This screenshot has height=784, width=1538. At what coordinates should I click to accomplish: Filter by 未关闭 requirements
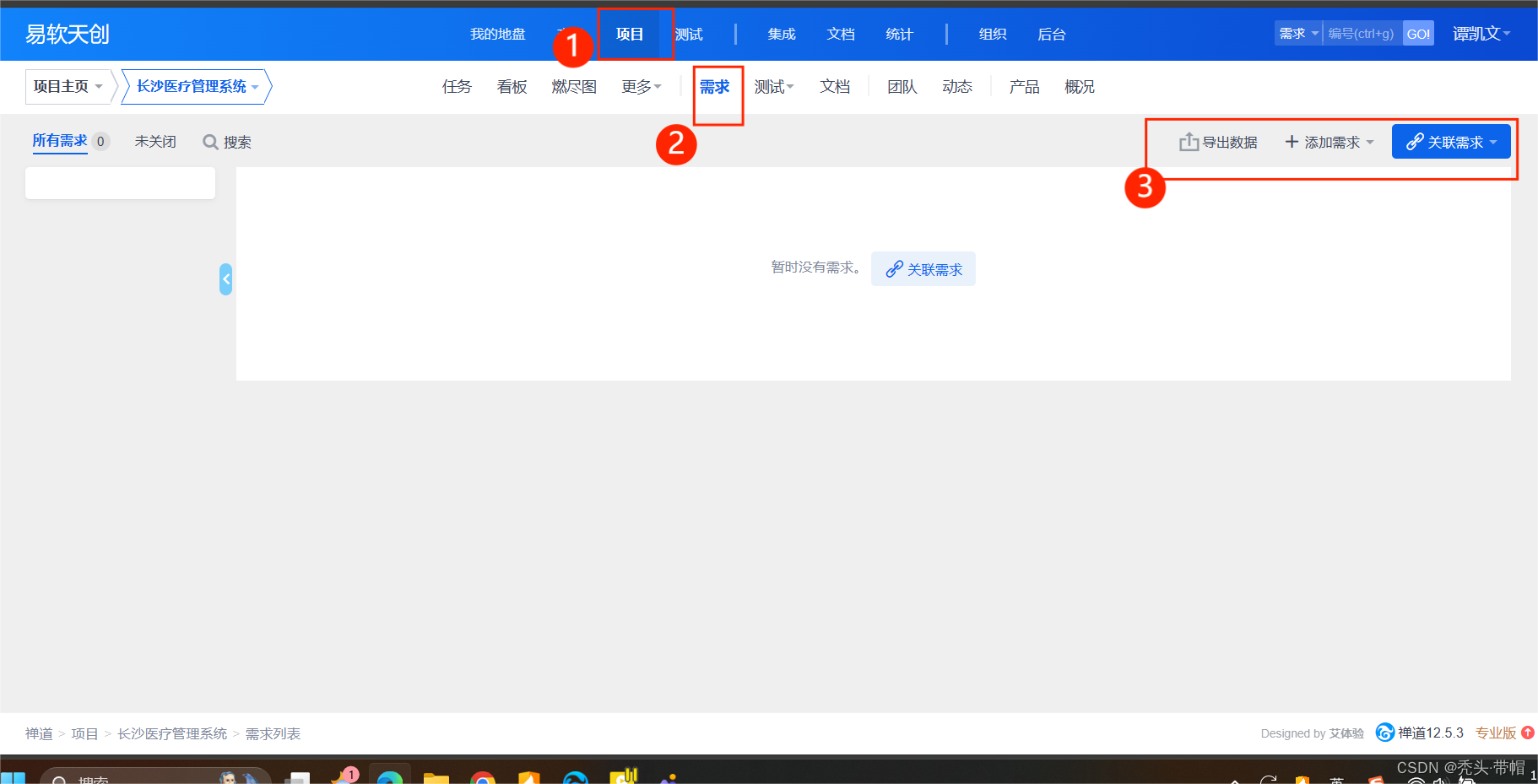pos(155,142)
